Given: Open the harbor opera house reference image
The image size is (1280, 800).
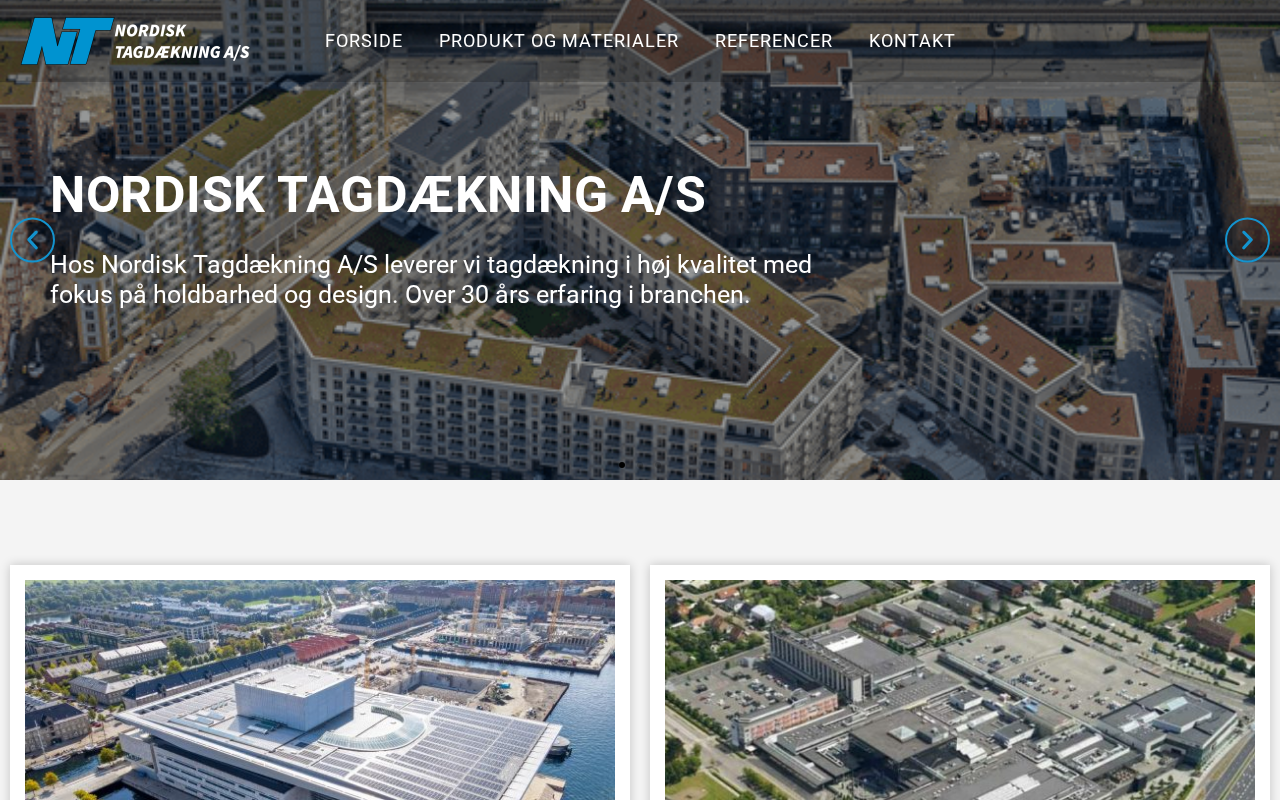Looking at the screenshot, I should 320,690.
